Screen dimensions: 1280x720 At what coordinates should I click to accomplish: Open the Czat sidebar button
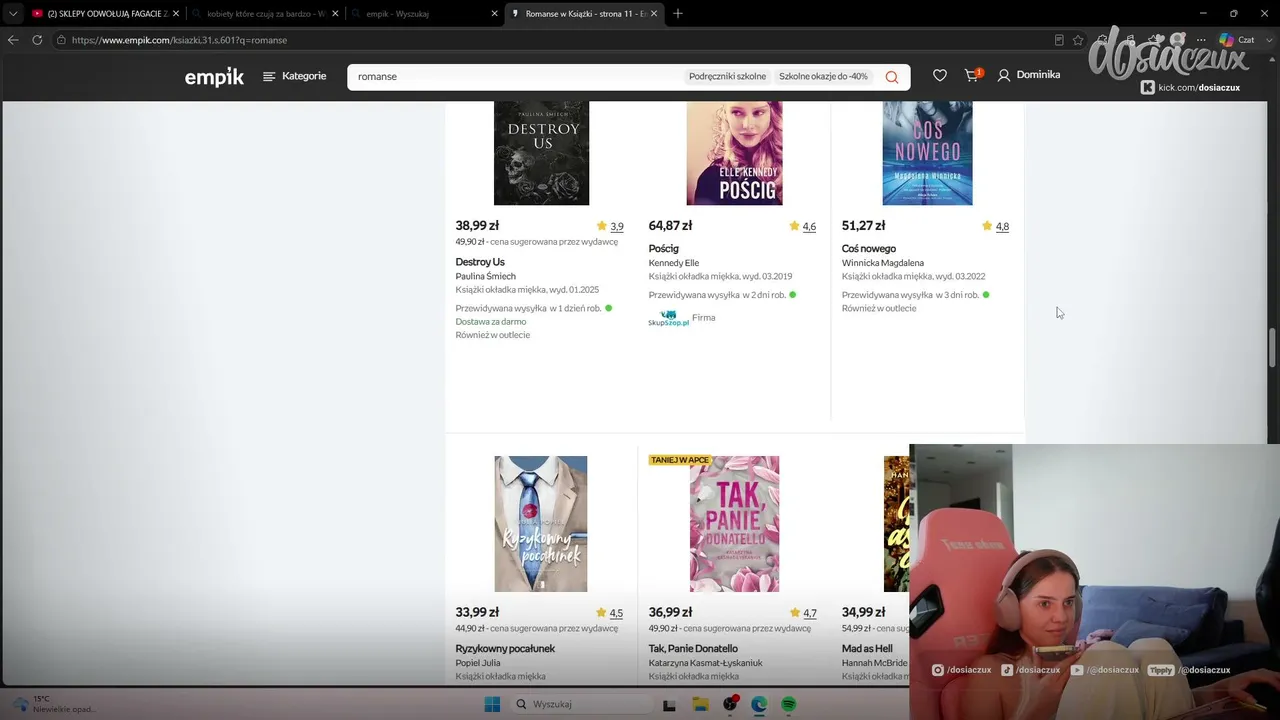point(1237,40)
